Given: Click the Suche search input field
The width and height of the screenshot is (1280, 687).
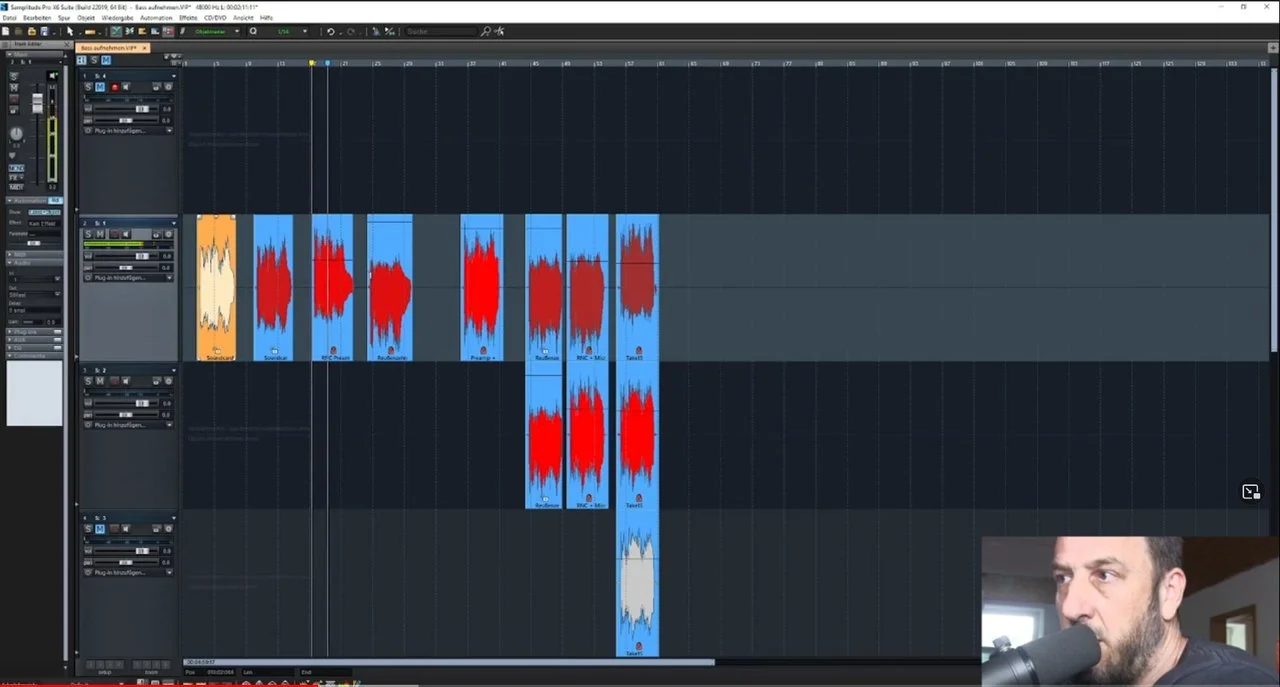Looking at the screenshot, I should [x=442, y=32].
